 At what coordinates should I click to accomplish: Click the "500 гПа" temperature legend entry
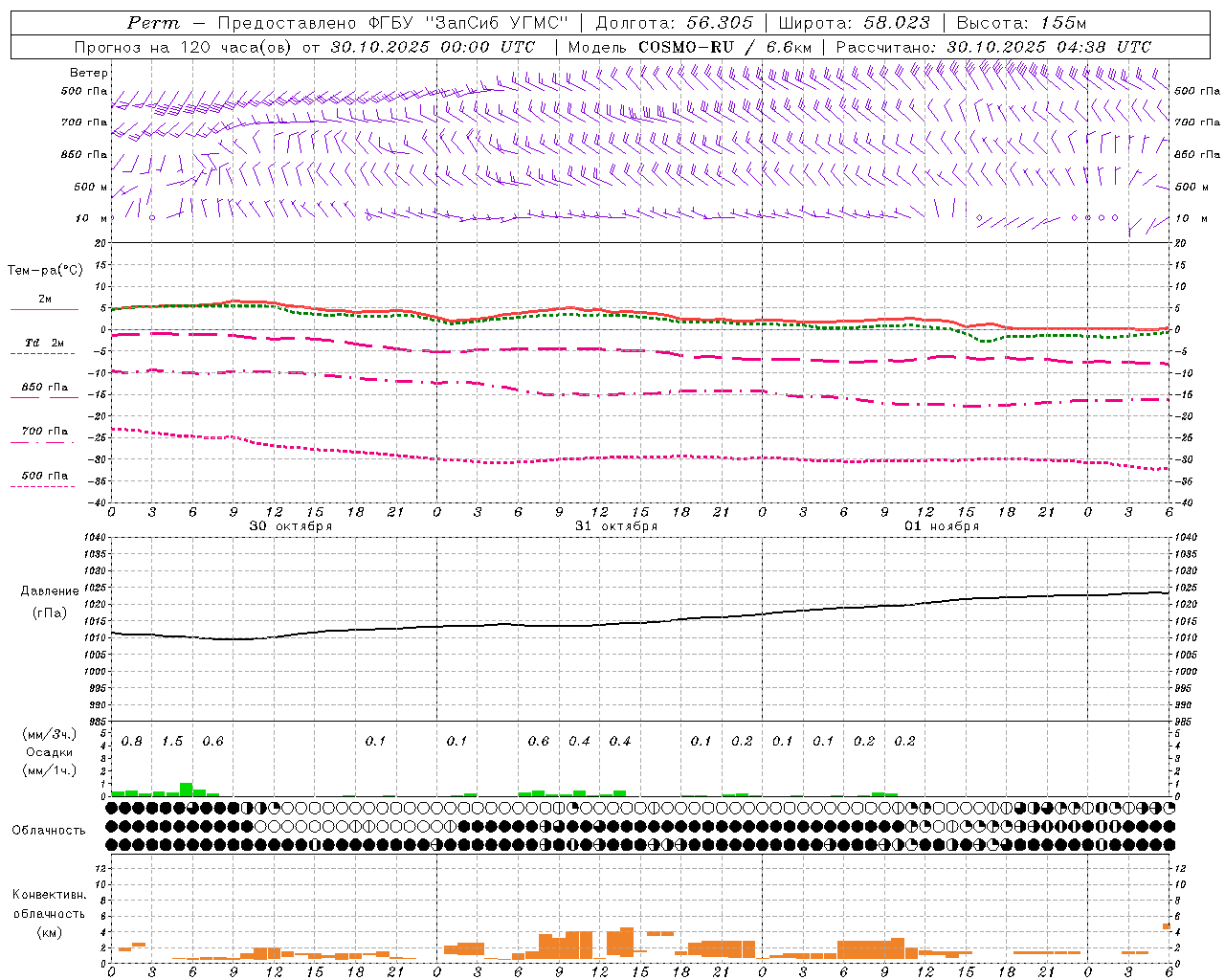[x=44, y=476]
